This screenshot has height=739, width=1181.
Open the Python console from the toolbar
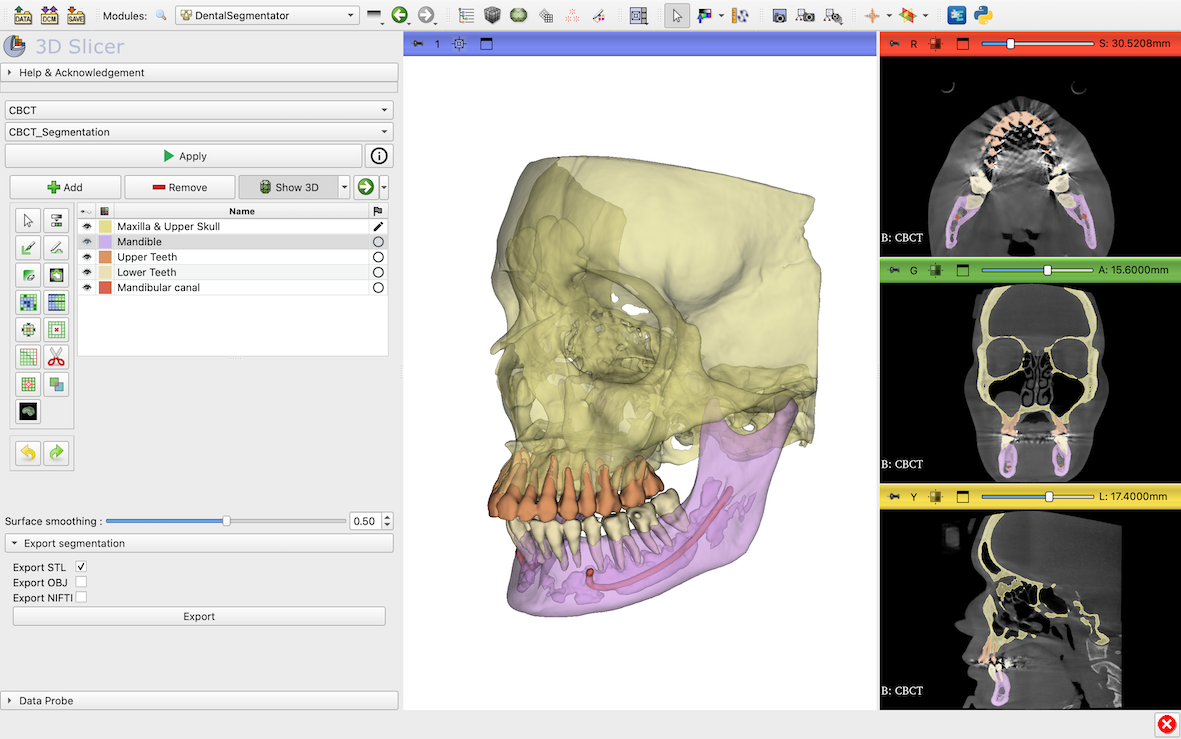point(983,15)
